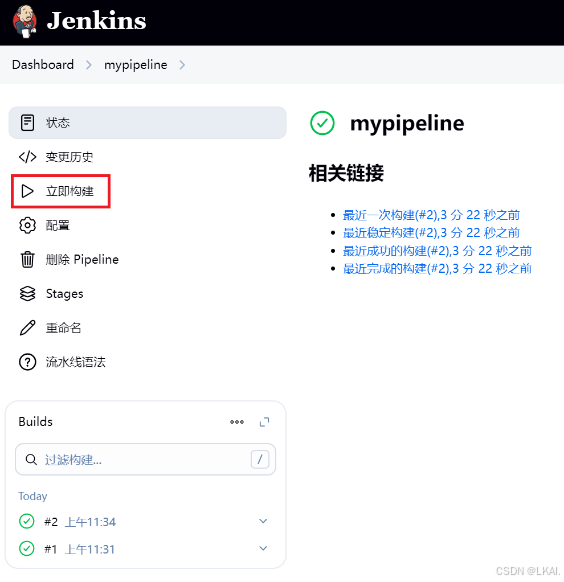Open 最近完成的构建(#2) link

pyautogui.click(x=437, y=268)
